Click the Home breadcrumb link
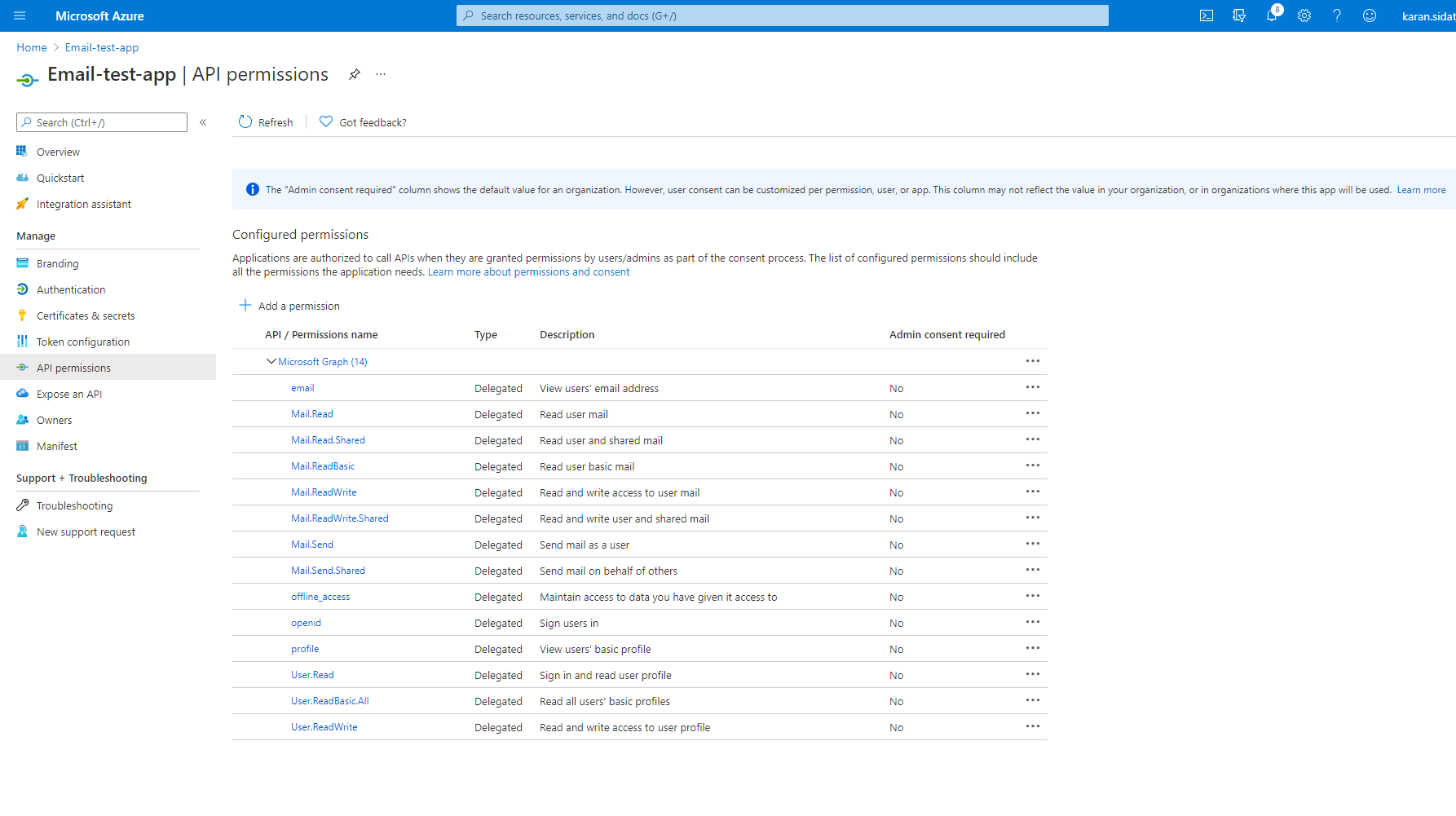1456x816 pixels. pyautogui.click(x=32, y=47)
